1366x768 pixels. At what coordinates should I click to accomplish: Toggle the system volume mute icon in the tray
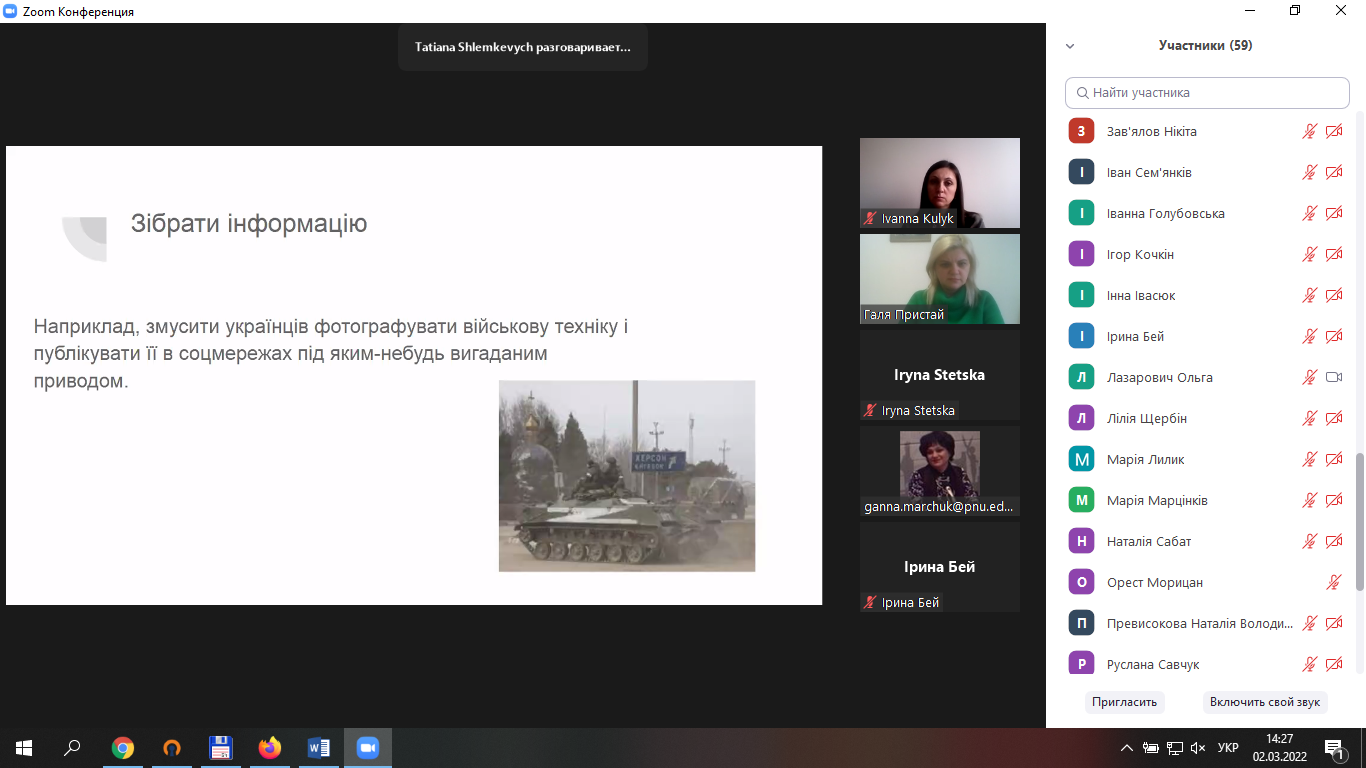pyautogui.click(x=1197, y=748)
